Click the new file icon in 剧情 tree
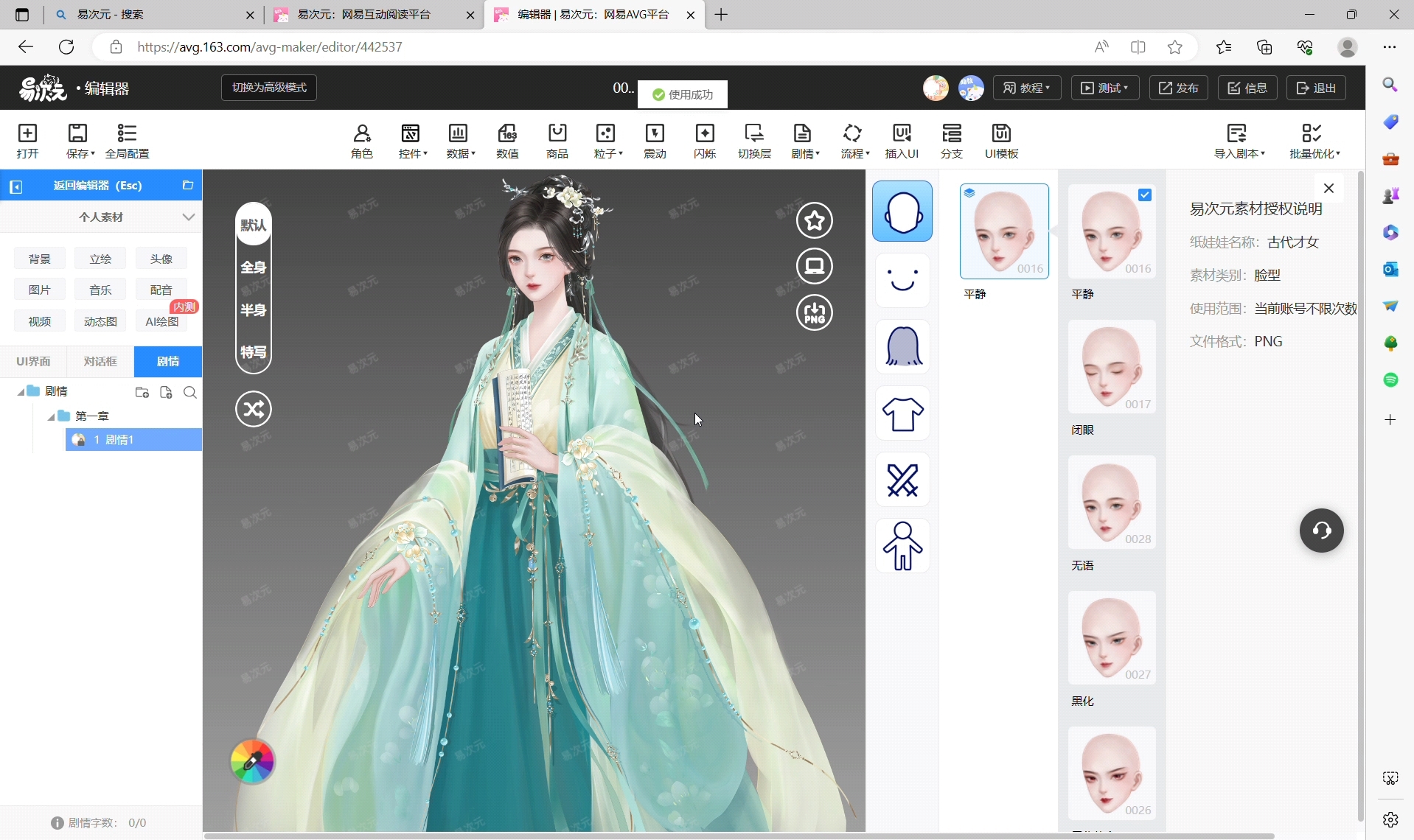 pyautogui.click(x=166, y=392)
